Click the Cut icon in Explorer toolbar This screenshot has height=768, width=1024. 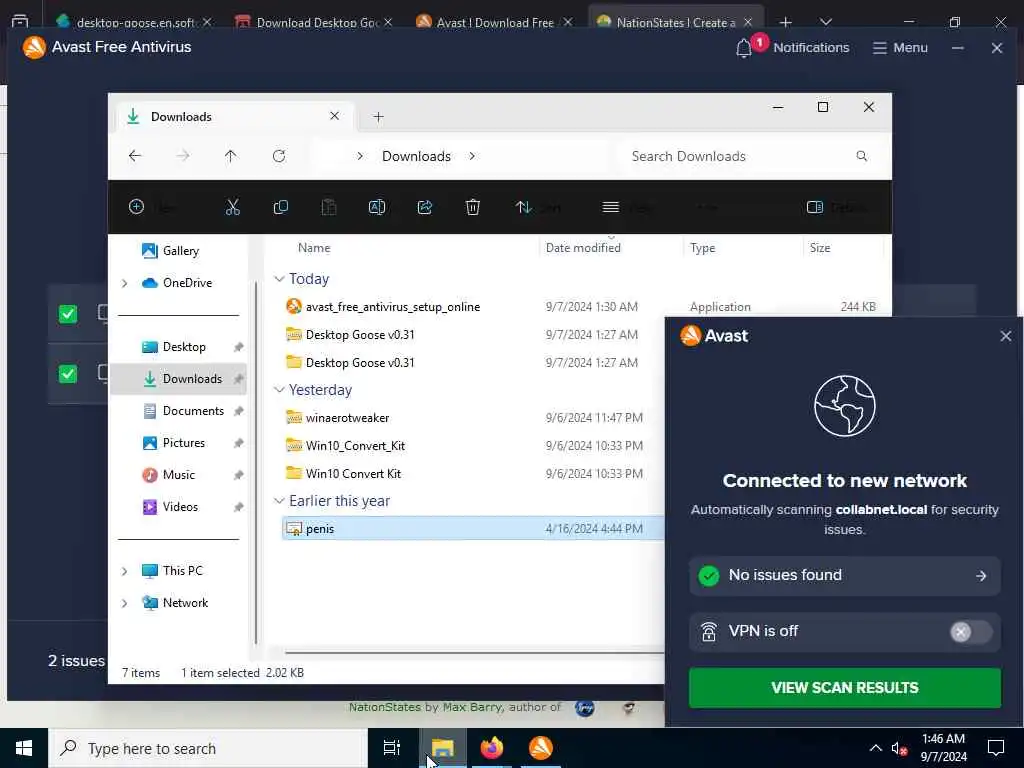(x=232, y=208)
